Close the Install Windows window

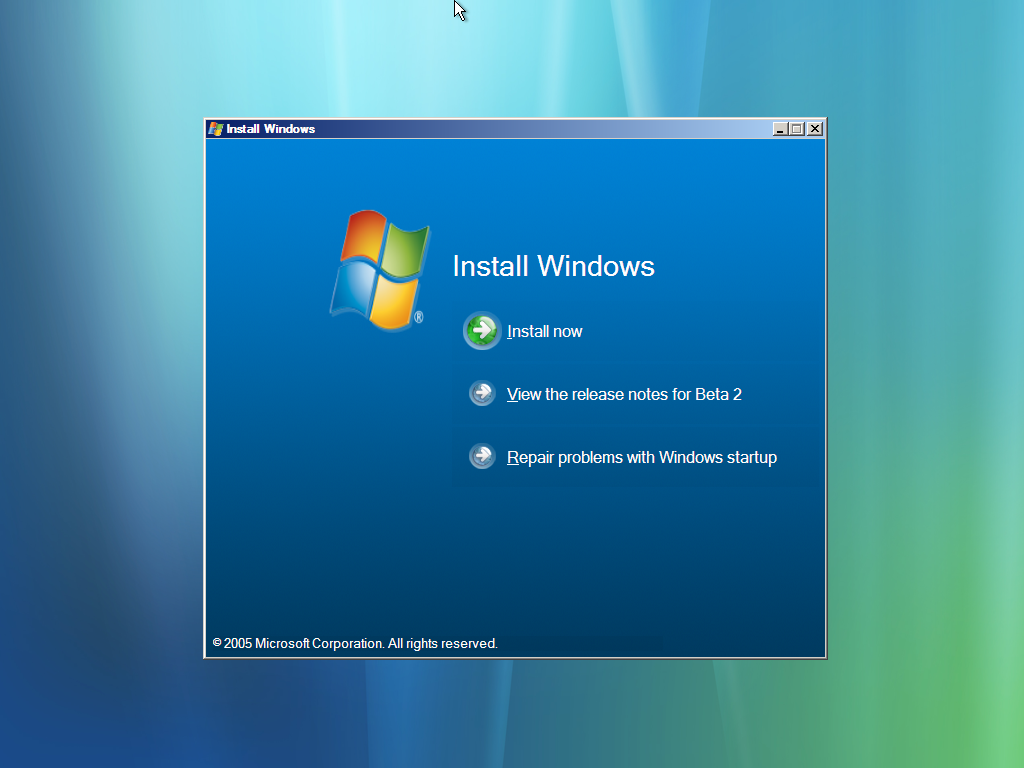[814, 129]
